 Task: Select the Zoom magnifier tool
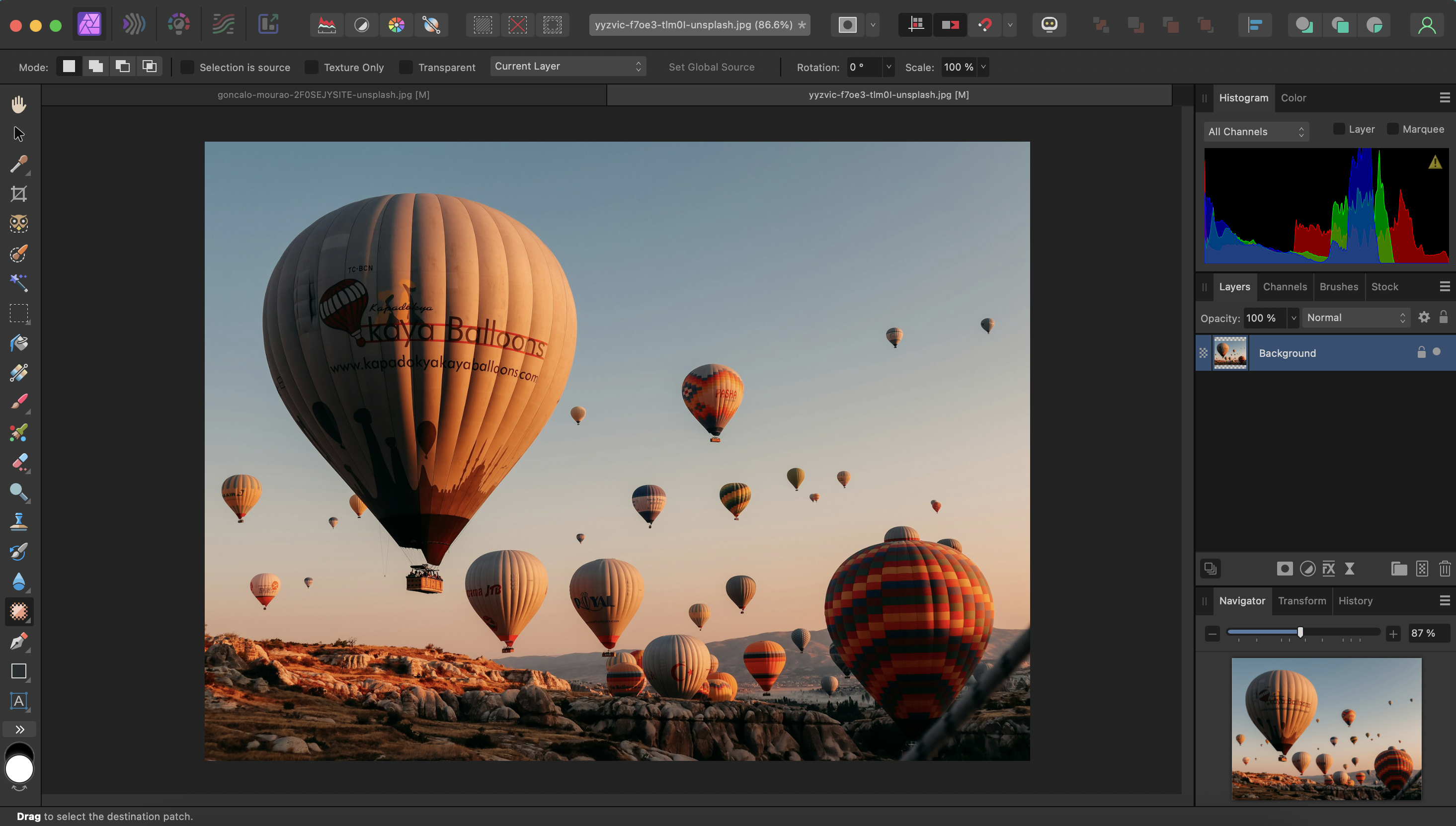click(x=19, y=492)
